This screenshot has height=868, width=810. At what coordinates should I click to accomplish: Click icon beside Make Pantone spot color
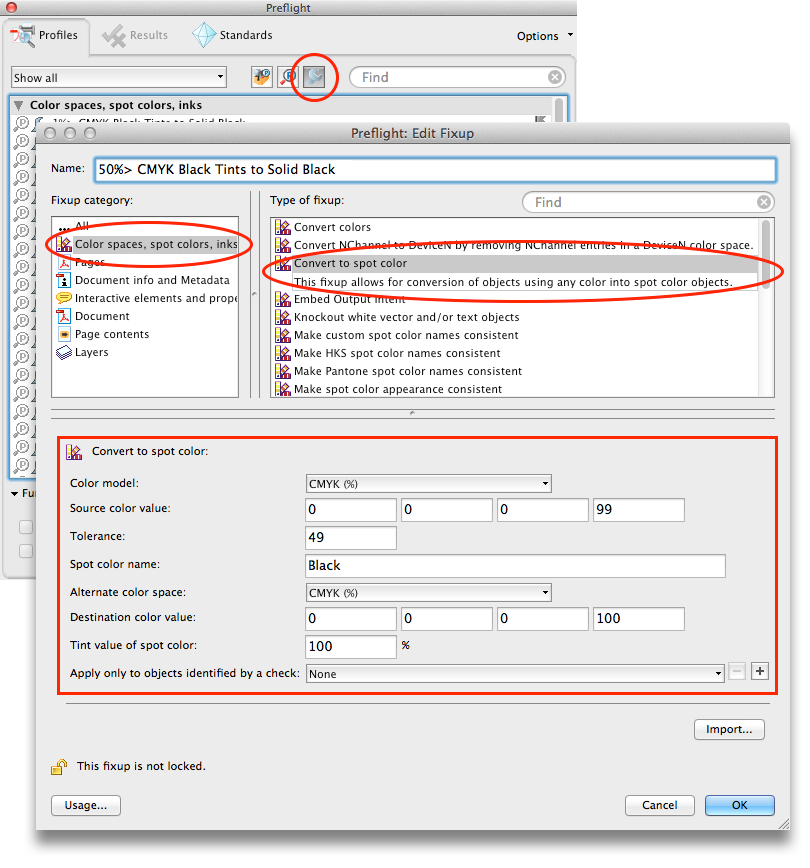(283, 371)
